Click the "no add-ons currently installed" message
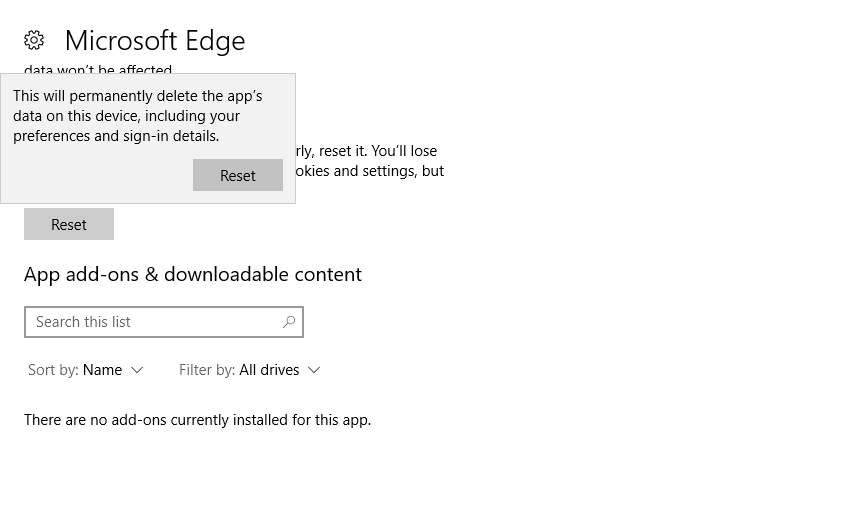Screen dimensions: 860x505 click(x=197, y=420)
